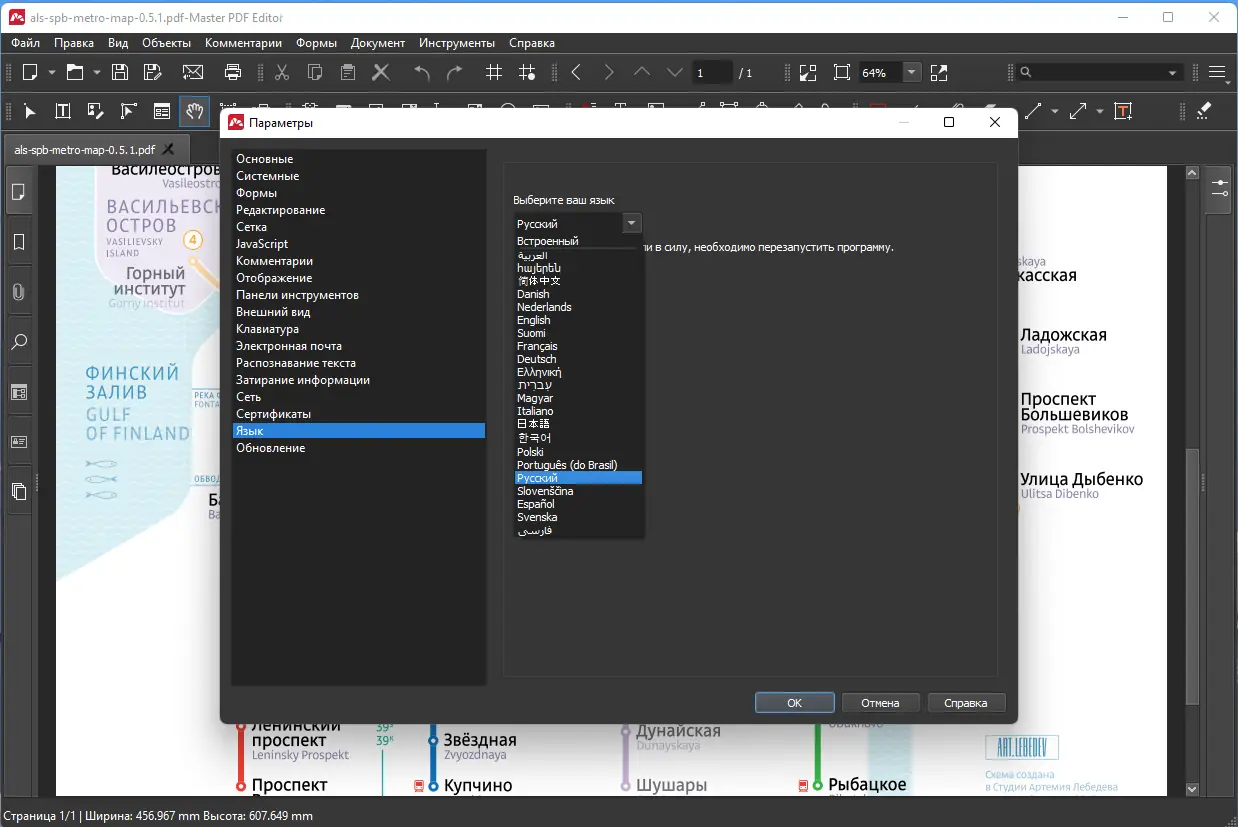Toggle the snap to grid icon
This screenshot has height=827, width=1238.
tap(527, 72)
